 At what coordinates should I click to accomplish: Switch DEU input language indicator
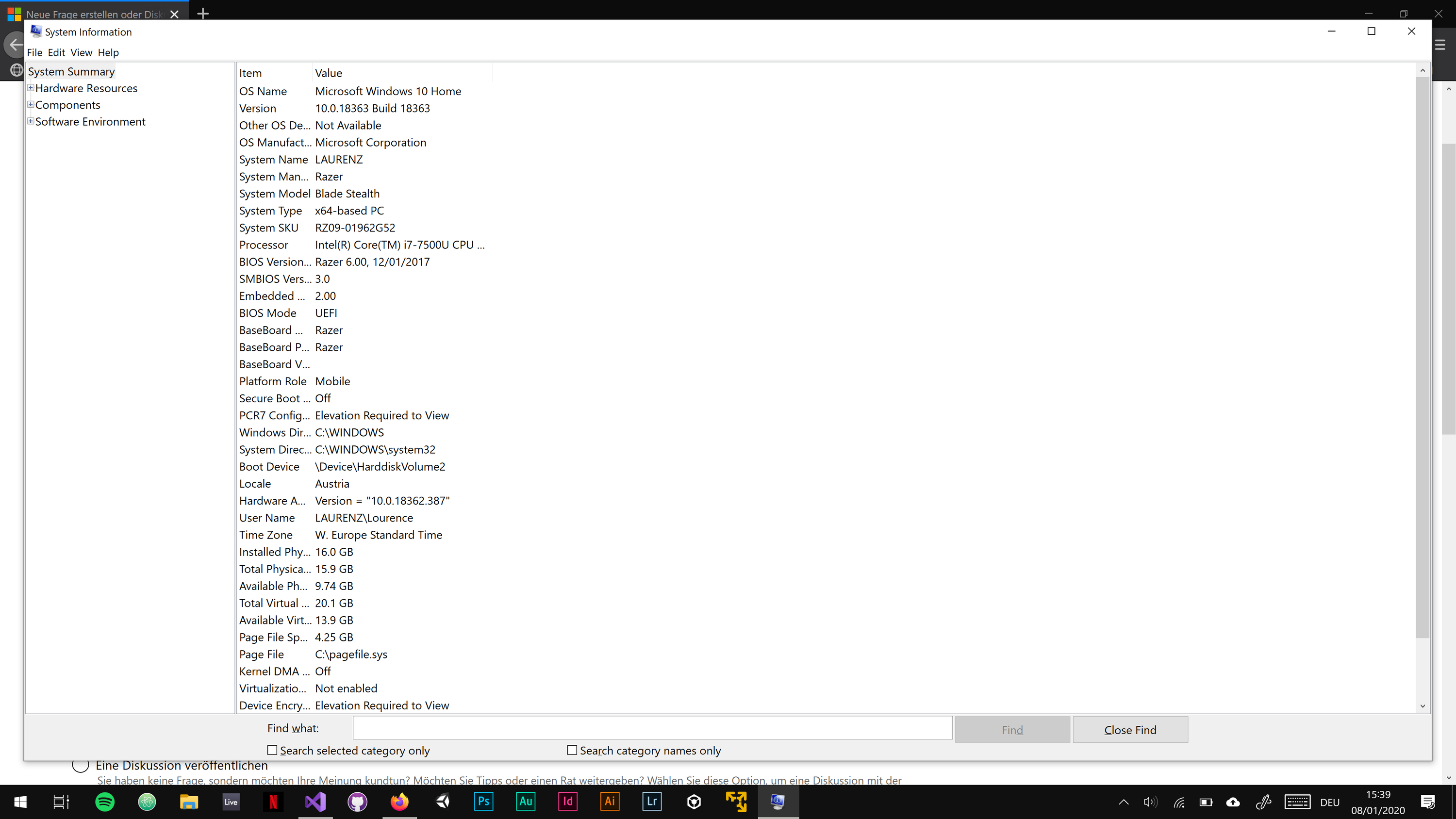(1330, 803)
